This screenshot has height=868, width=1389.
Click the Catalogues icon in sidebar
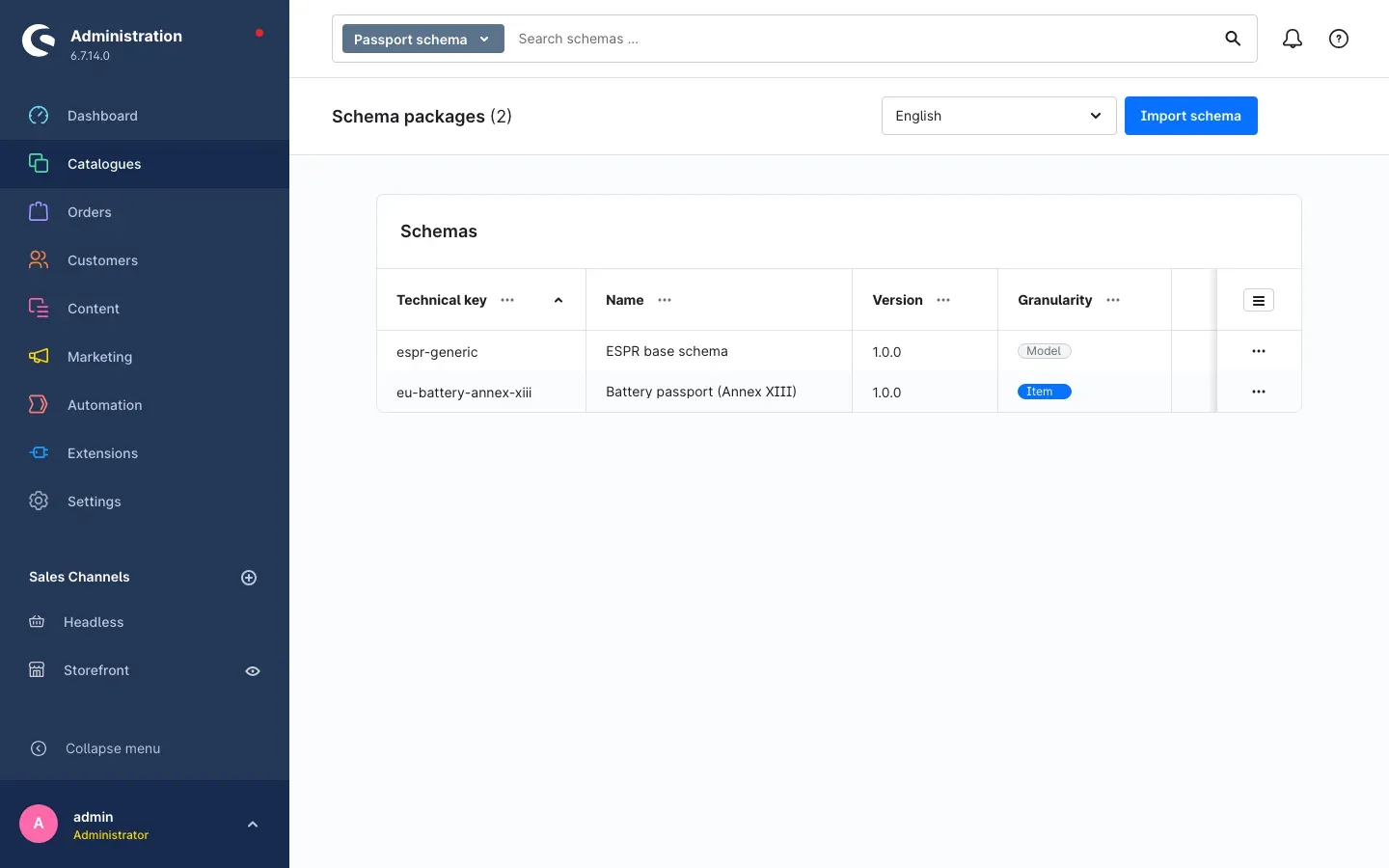(39, 164)
